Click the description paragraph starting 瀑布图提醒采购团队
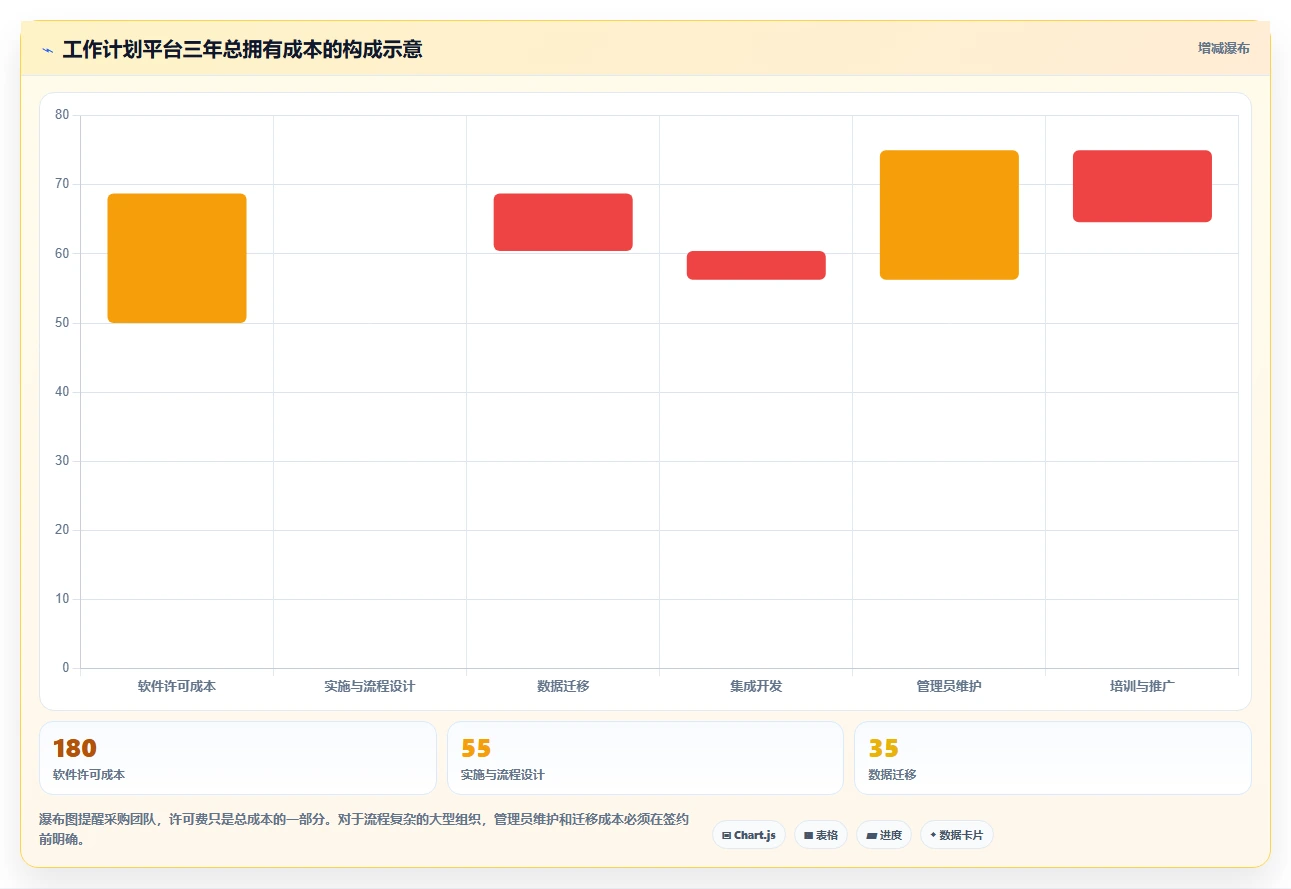 coord(364,829)
